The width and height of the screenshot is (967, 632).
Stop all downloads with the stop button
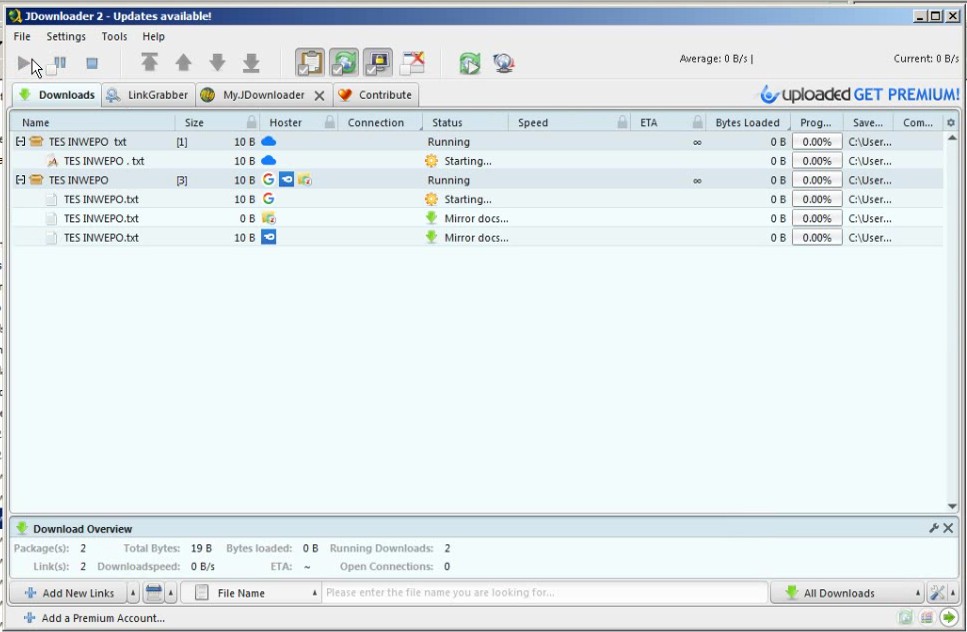coord(92,63)
